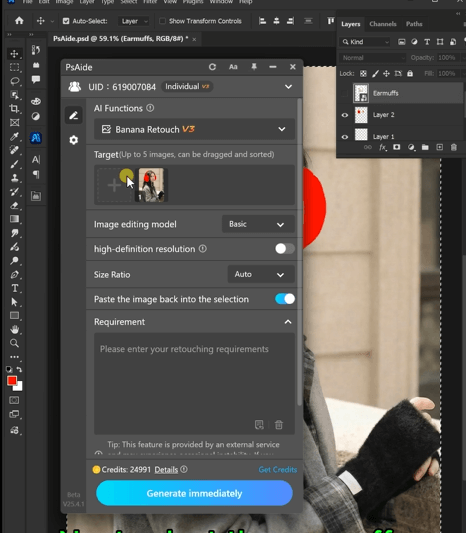Enable Show Transform Controls checkbox
Viewport: 466px width, 533px height.
point(162,21)
